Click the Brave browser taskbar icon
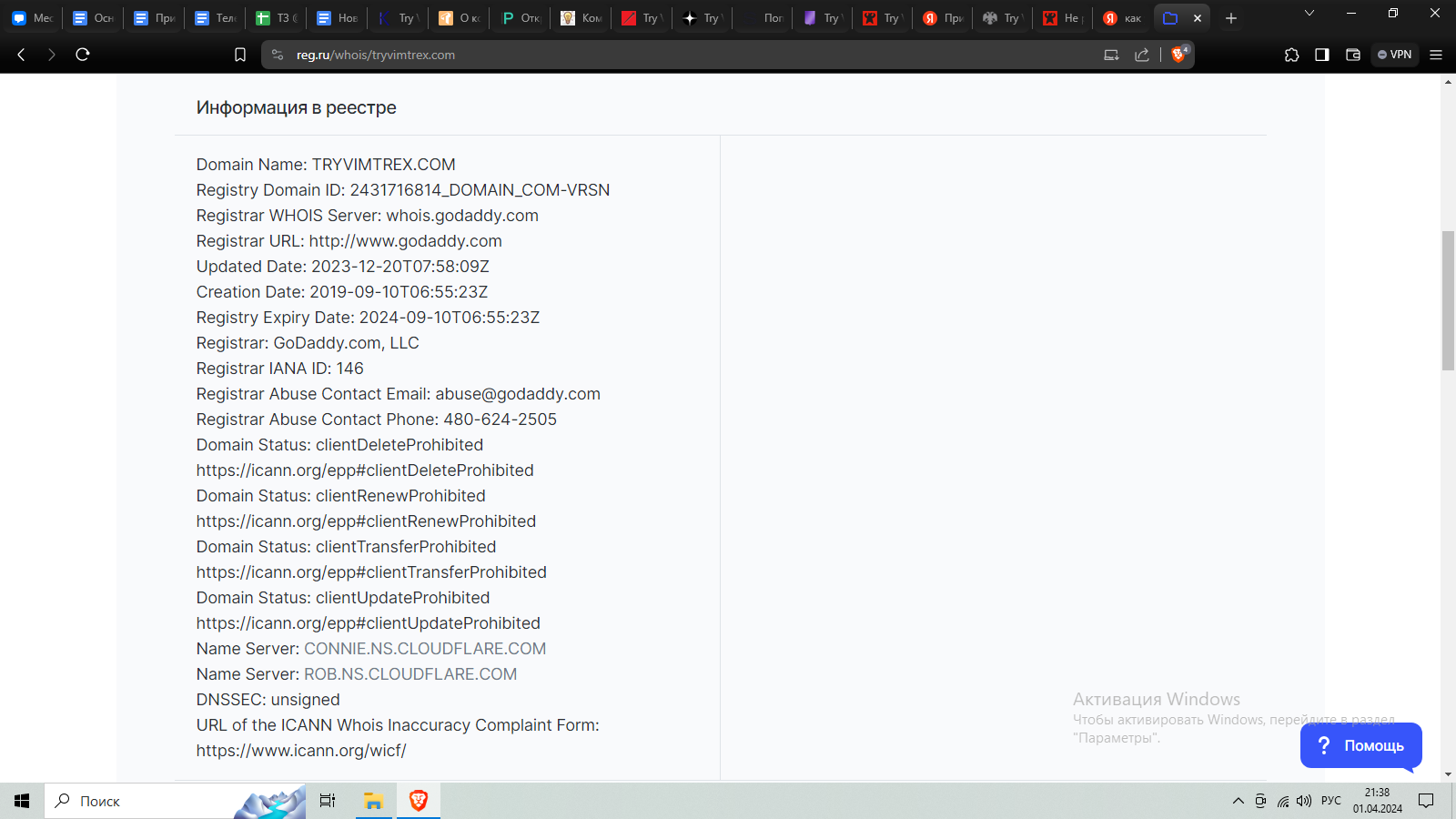Screen dimensions: 1456x819 click(x=419, y=801)
